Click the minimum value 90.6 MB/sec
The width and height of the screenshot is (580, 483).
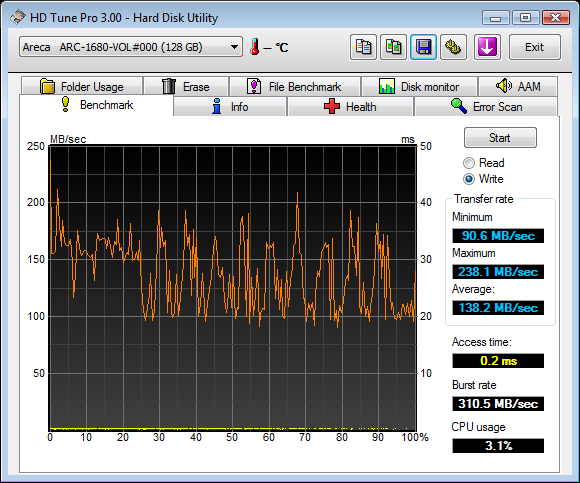(498, 236)
